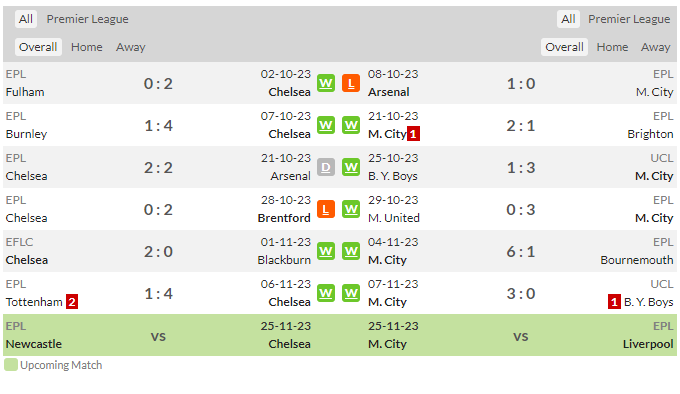Click the orange L badge for Chelsea vs Brentford

coord(326,209)
